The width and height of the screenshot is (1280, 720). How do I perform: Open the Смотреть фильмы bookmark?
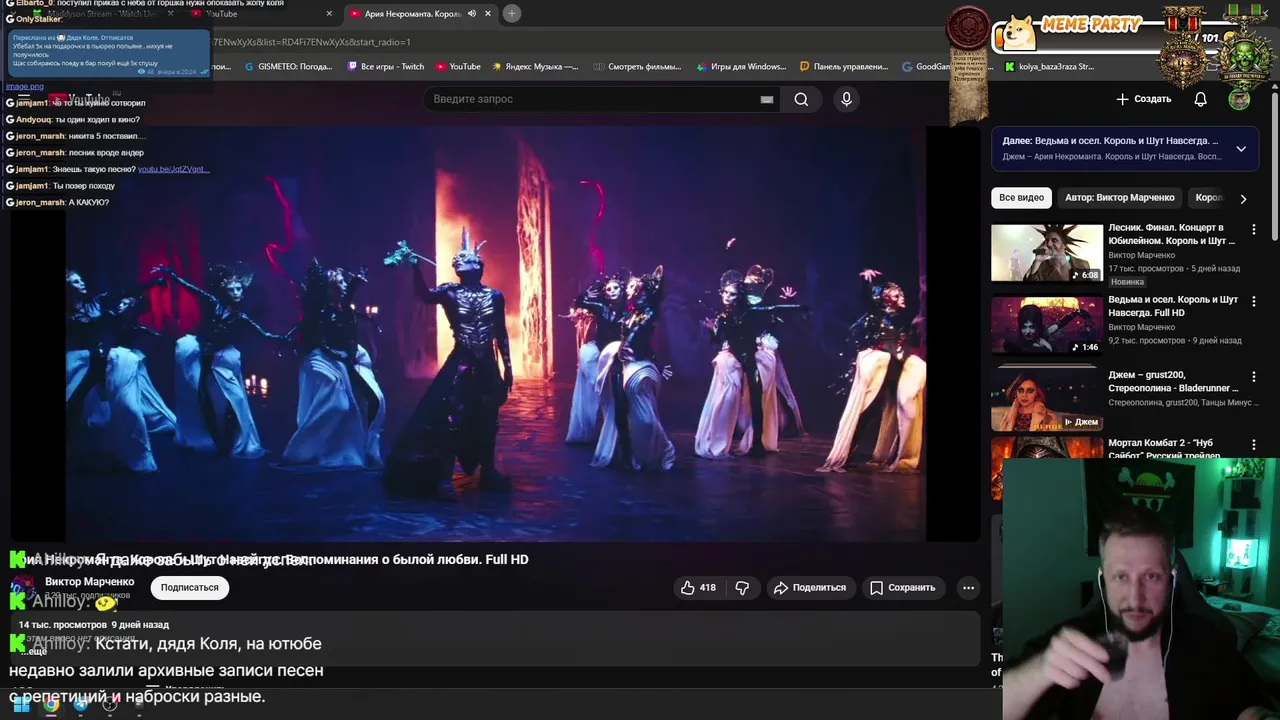[x=637, y=67]
